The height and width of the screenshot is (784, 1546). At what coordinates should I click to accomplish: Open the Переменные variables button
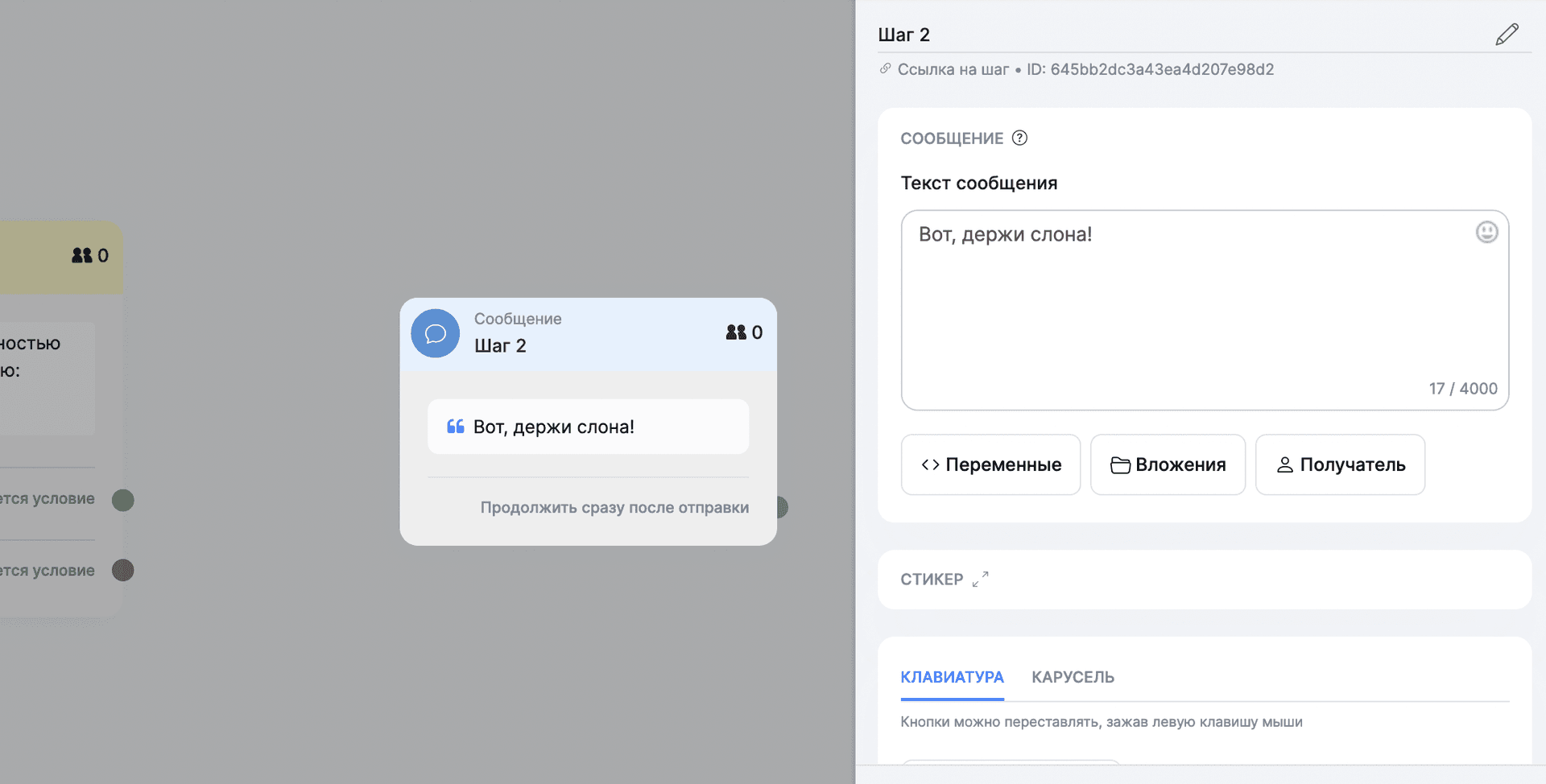[x=990, y=464]
